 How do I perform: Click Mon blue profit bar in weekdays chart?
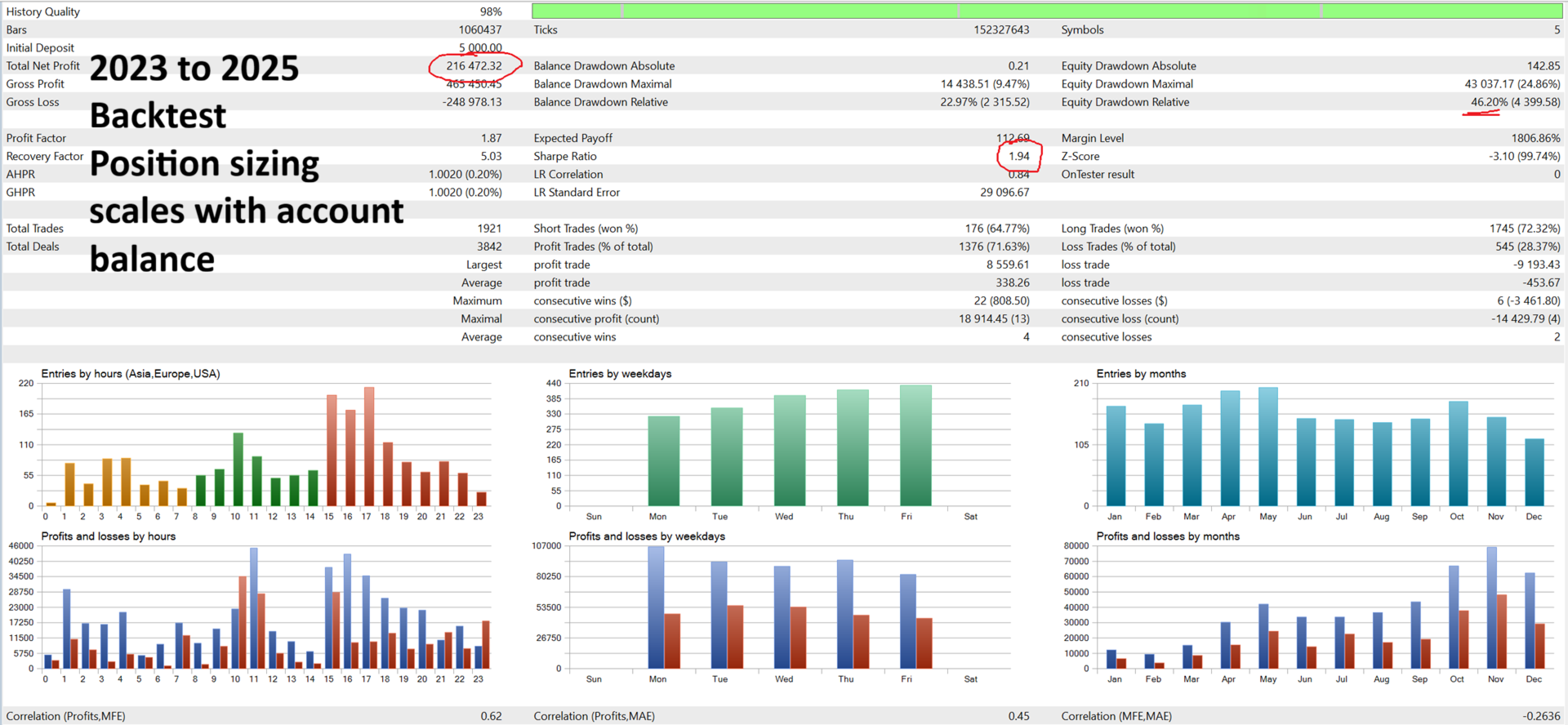coord(656,607)
